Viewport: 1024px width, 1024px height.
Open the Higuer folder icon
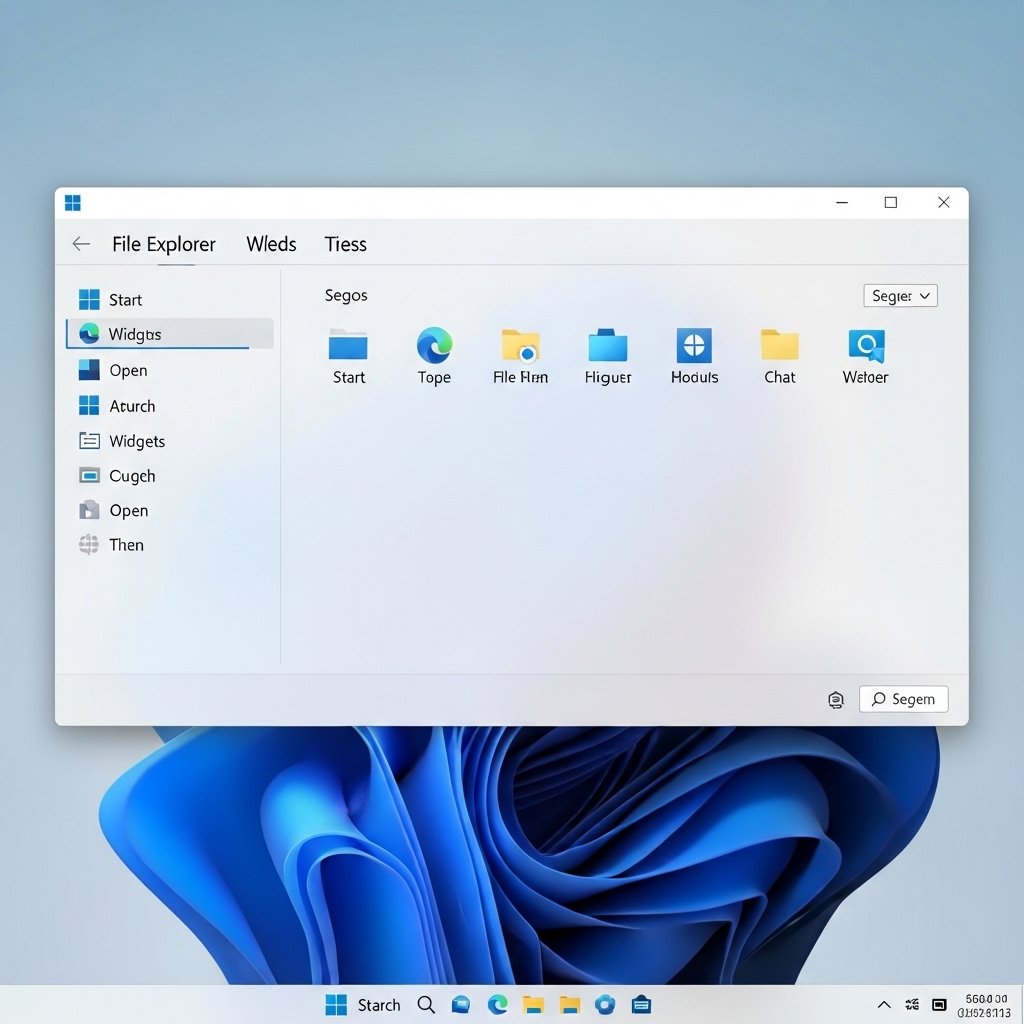coord(607,345)
